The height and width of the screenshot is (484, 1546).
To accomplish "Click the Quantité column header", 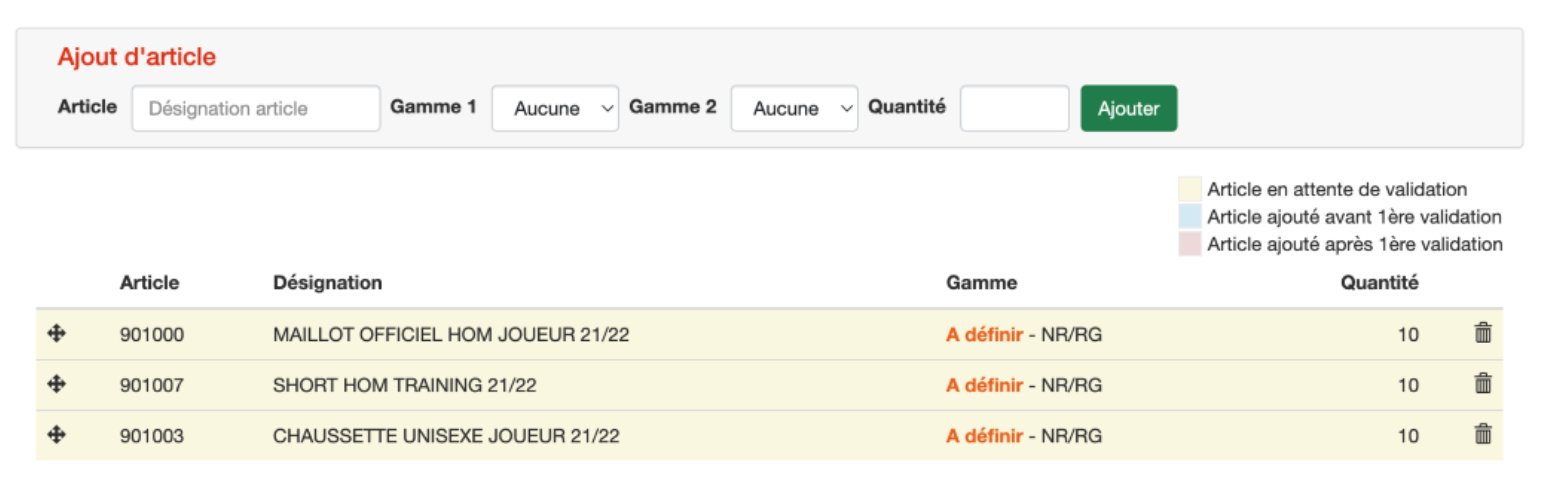I will 1379,283.
